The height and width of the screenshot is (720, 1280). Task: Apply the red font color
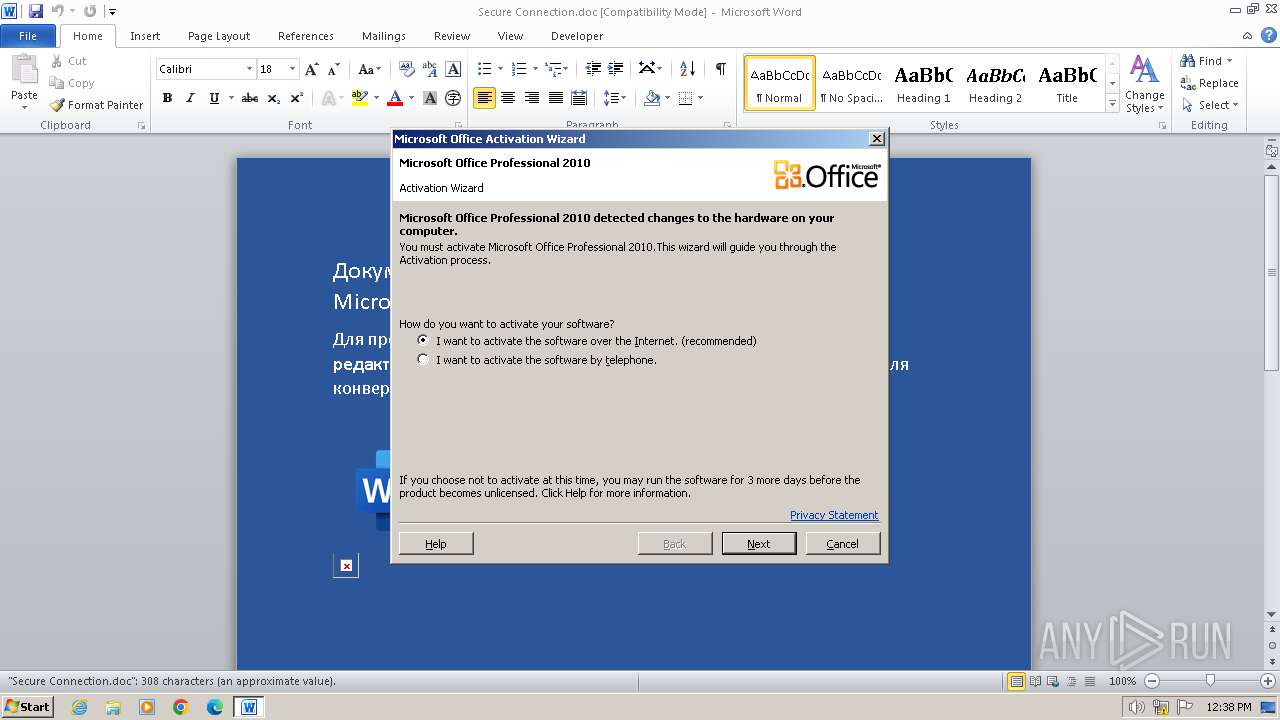pos(395,98)
